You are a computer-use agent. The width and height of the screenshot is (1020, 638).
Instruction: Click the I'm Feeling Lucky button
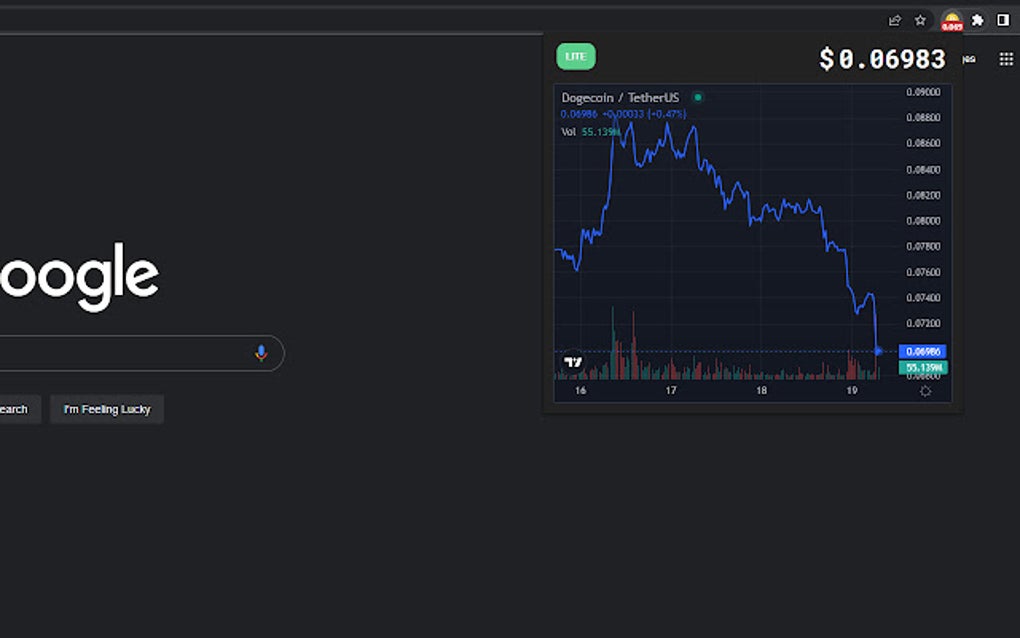pos(107,409)
